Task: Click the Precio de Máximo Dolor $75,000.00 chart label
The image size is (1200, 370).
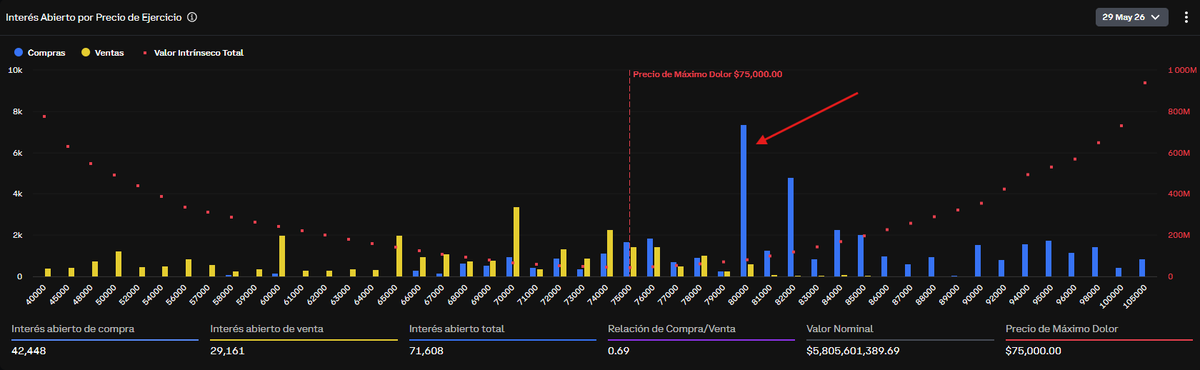Action: tap(707, 74)
